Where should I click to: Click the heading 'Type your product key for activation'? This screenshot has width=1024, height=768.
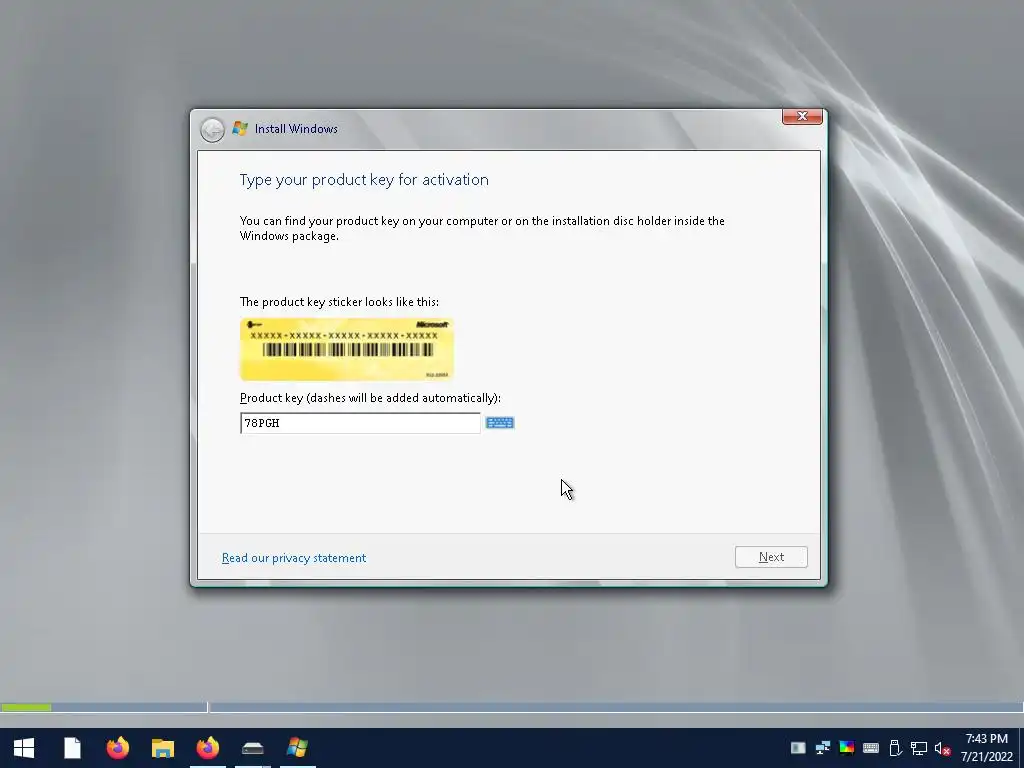364,180
